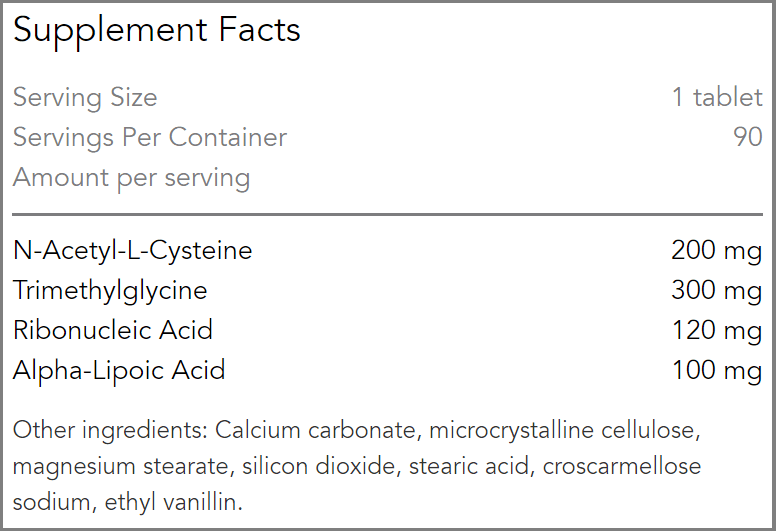Click the Other ingredients label
This screenshot has height=531, width=776.
[x=110, y=431]
